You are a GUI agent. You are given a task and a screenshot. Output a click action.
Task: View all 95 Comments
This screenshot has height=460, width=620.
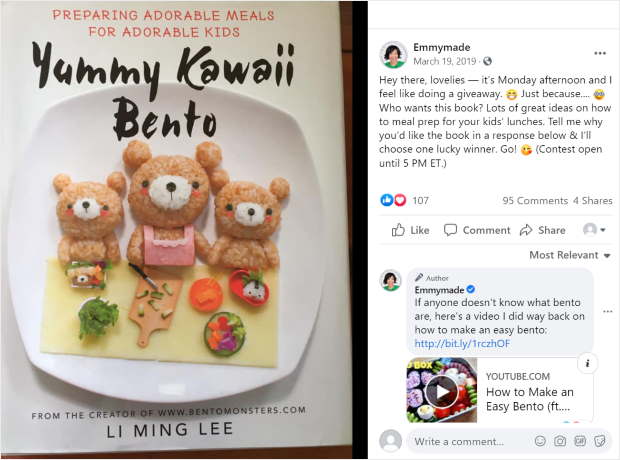click(535, 201)
